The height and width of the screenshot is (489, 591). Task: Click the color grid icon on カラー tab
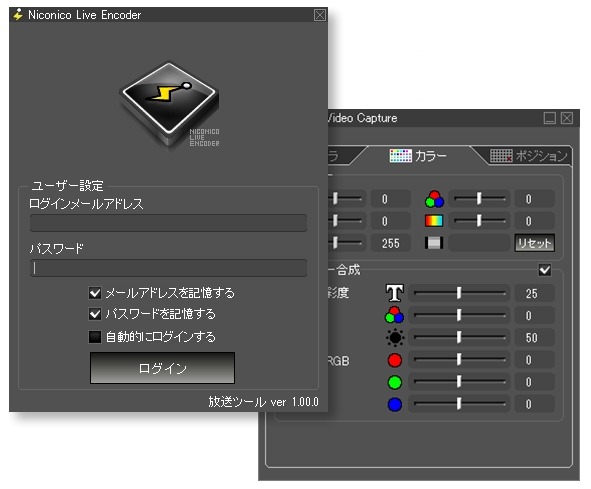[x=400, y=156]
